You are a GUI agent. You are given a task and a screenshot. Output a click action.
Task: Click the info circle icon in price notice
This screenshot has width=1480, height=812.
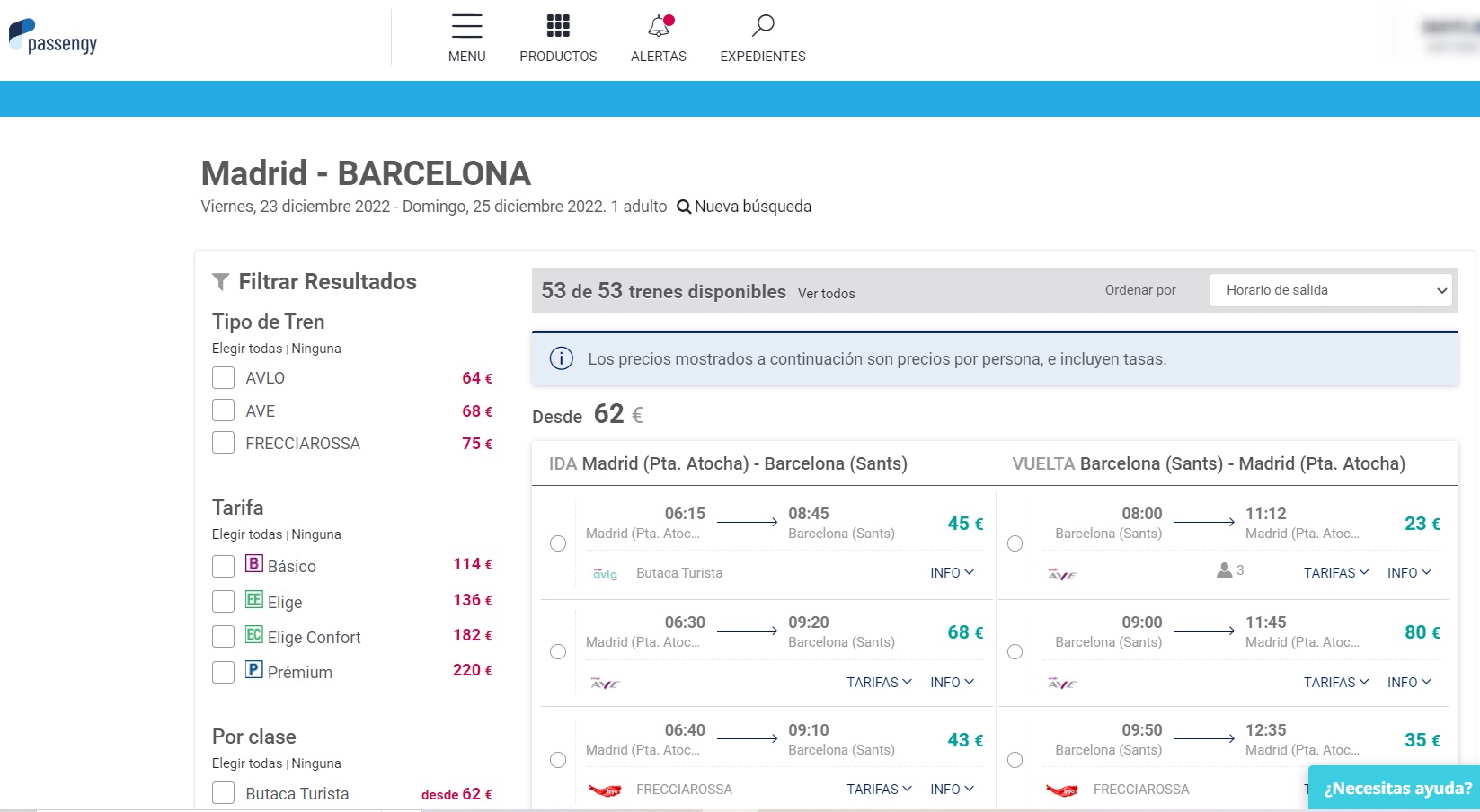coord(562,359)
